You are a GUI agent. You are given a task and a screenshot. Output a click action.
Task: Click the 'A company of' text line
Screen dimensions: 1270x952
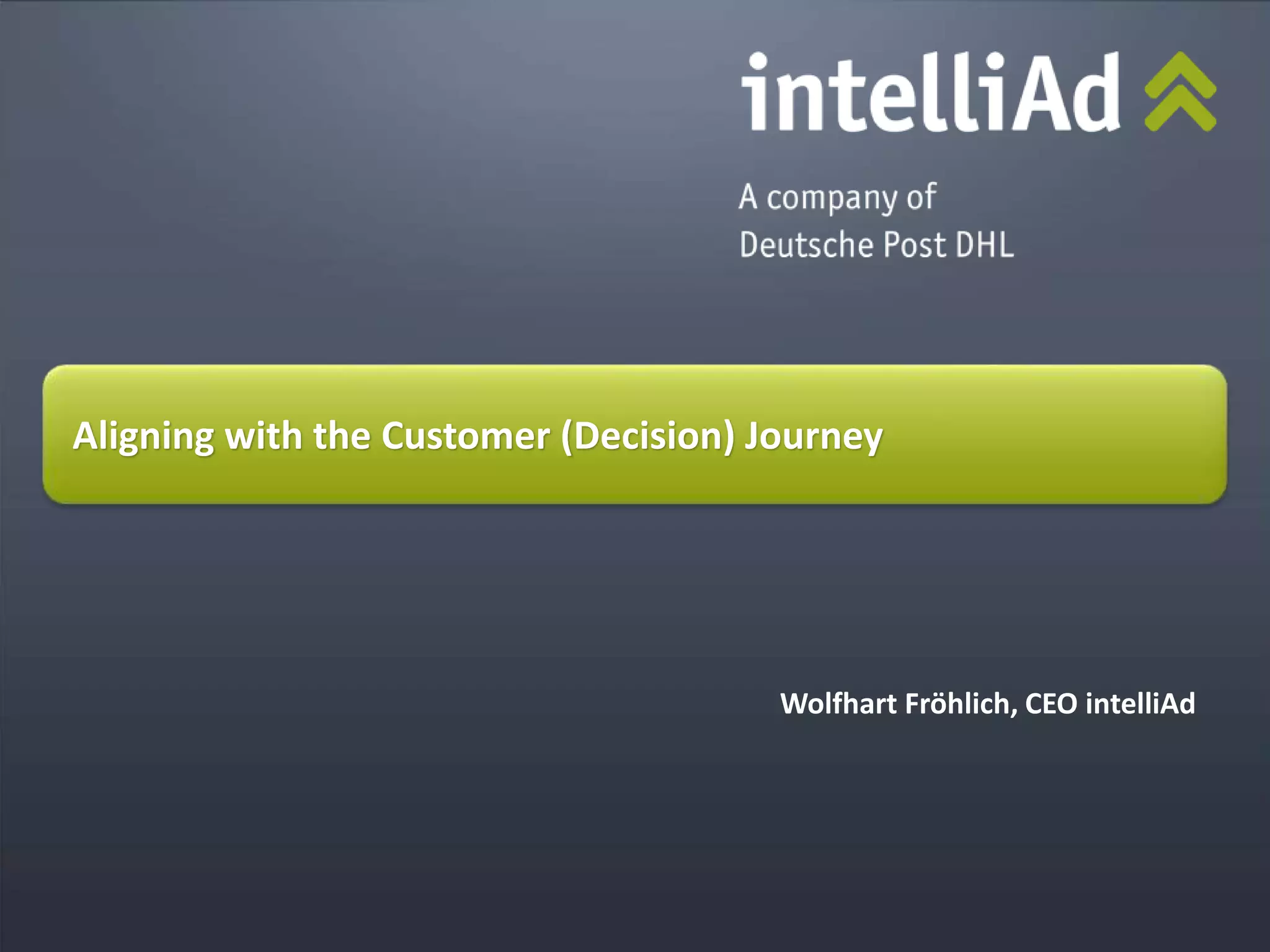pyautogui.click(x=837, y=198)
